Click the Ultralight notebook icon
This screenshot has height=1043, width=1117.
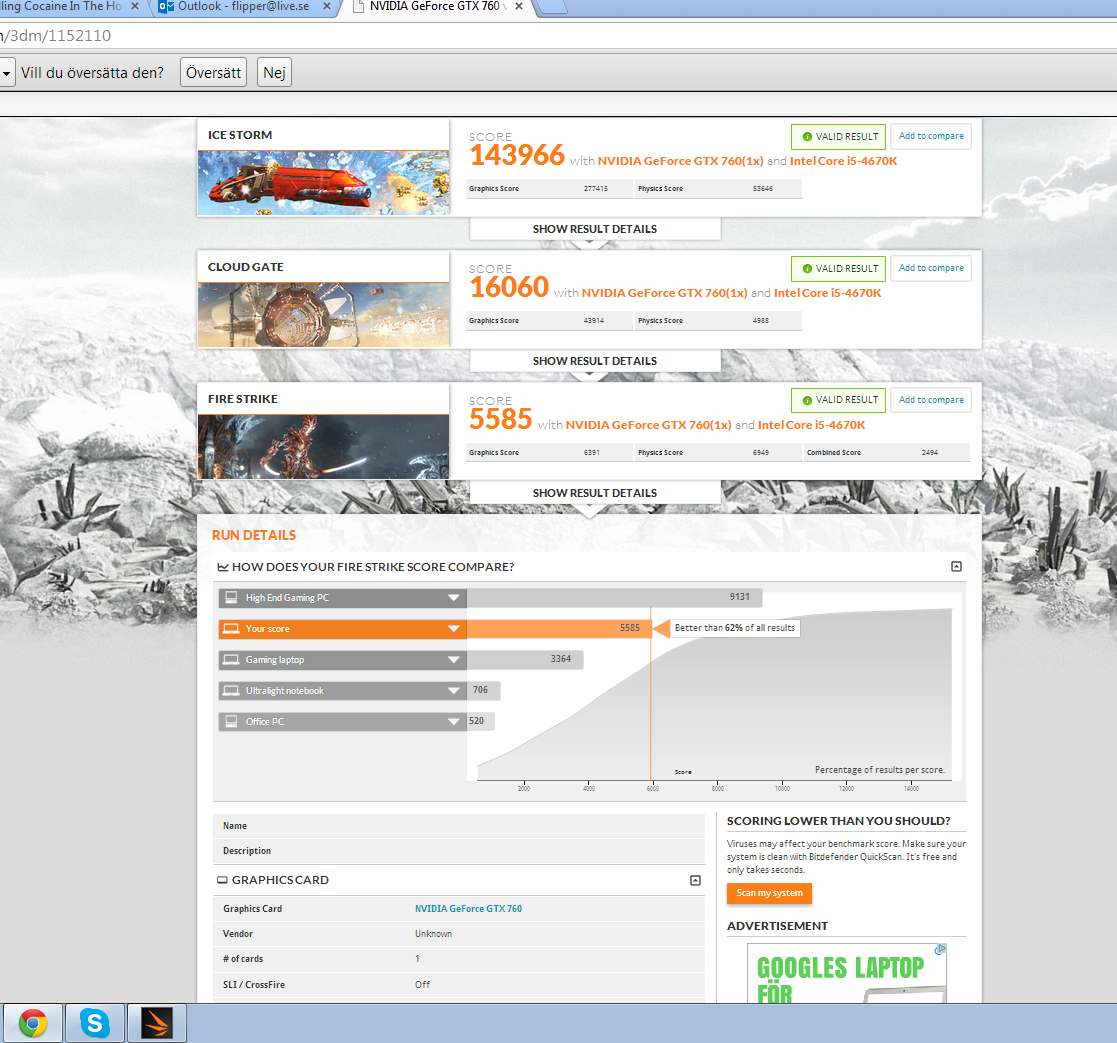click(231, 690)
